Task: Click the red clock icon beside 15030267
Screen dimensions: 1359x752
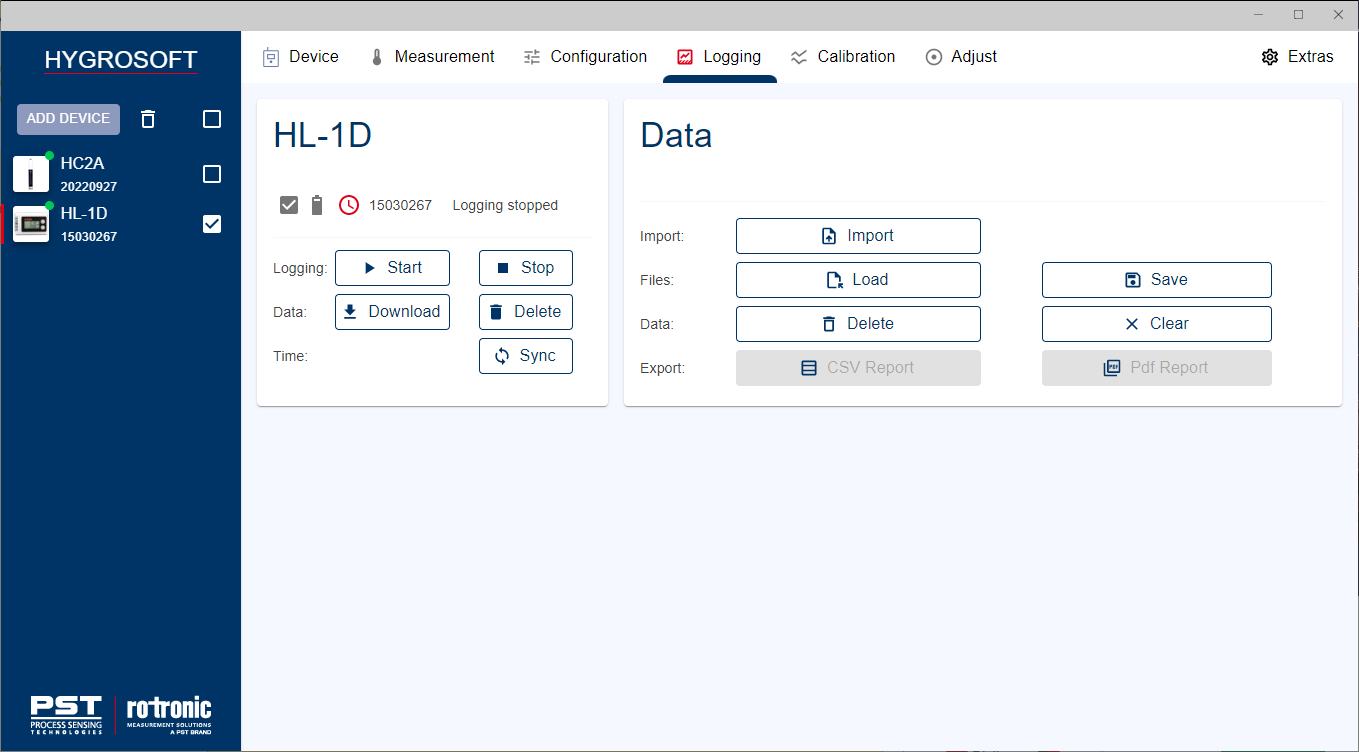Action: pyautogui.click(x=348, y=205)
